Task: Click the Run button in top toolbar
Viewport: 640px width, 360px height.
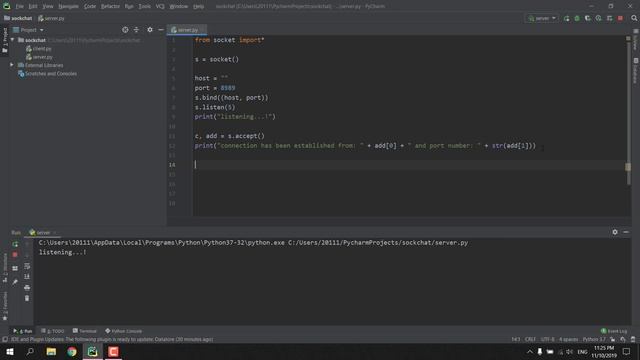Action: tap(567, 18)
